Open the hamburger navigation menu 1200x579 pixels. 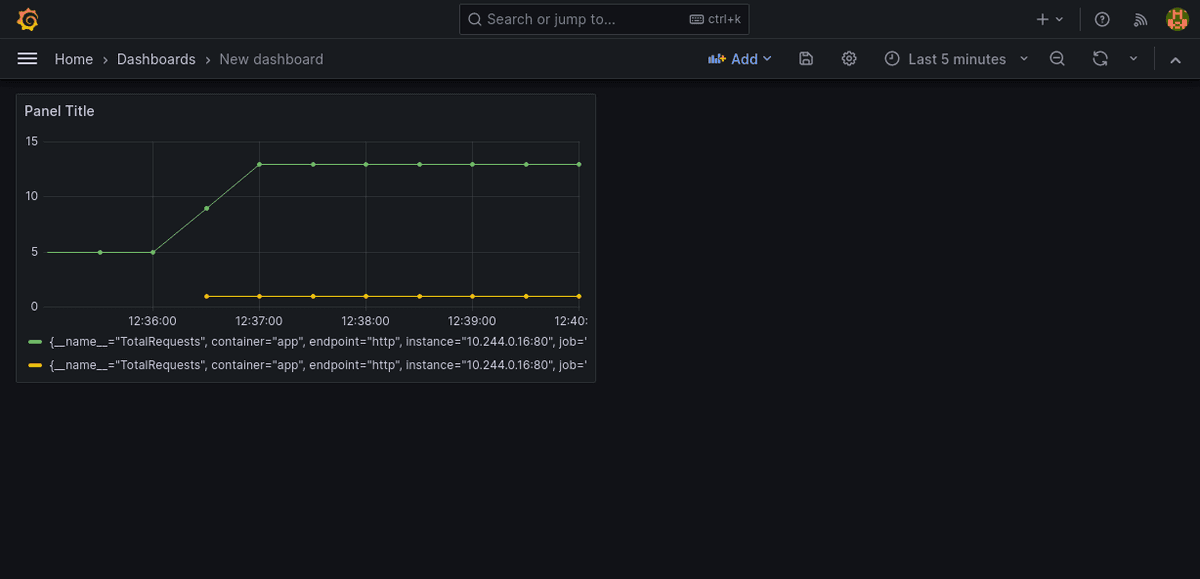(27, 59)
